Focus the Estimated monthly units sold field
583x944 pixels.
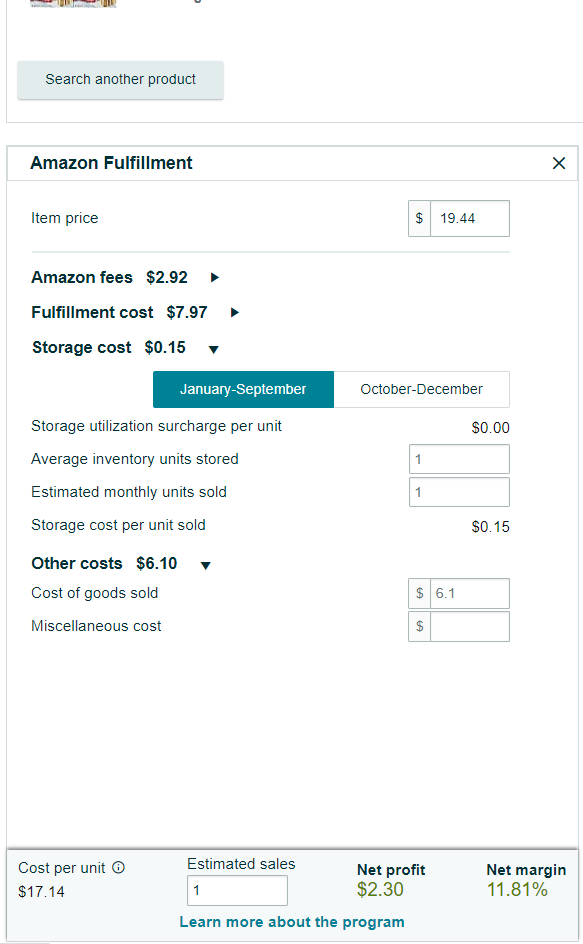click(x=459, y=492)
